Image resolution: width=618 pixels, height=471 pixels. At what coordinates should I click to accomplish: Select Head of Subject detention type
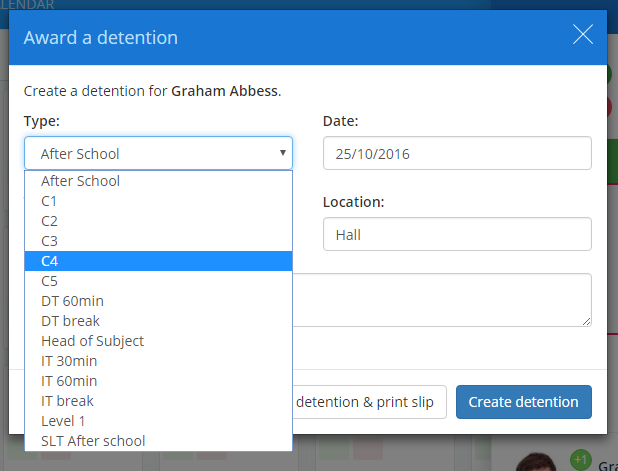click(x=158, y=341)
